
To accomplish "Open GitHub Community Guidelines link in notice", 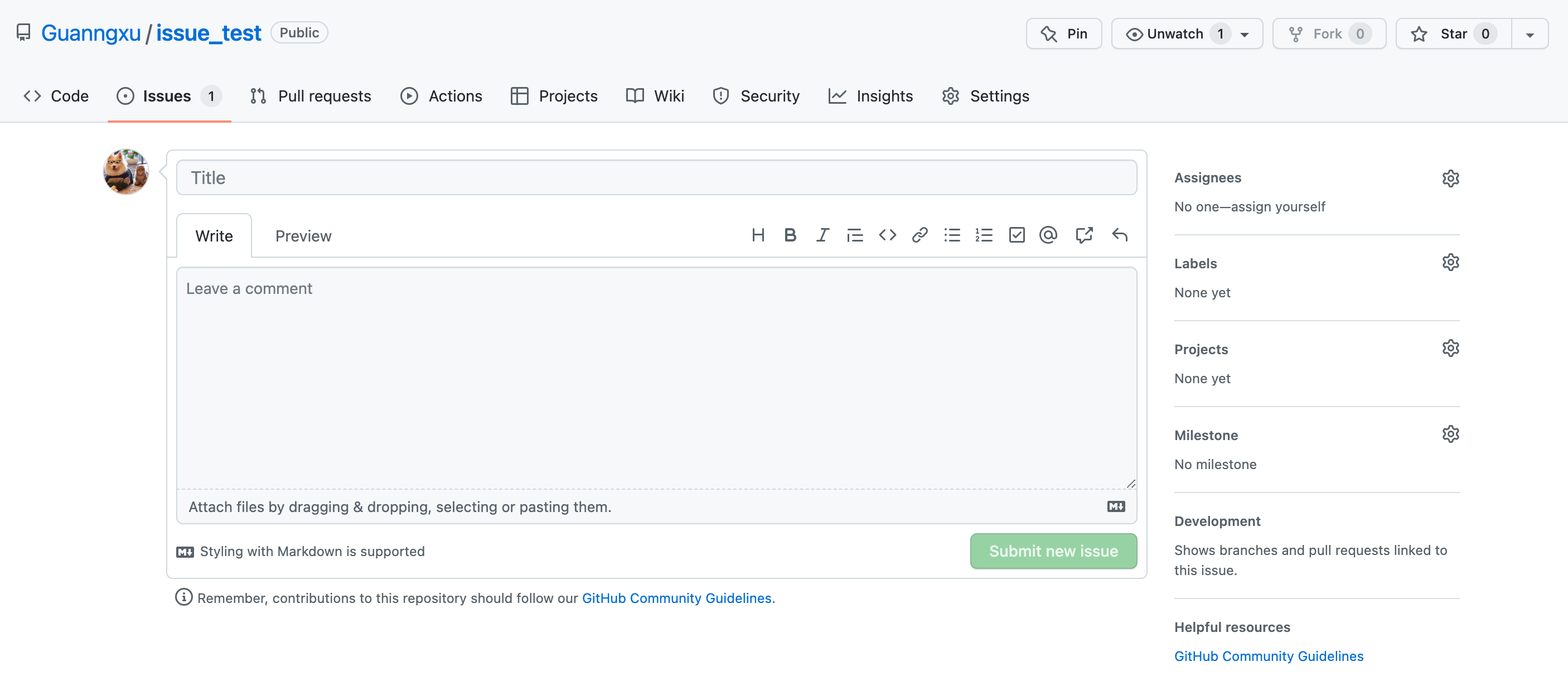I will 676,598.
